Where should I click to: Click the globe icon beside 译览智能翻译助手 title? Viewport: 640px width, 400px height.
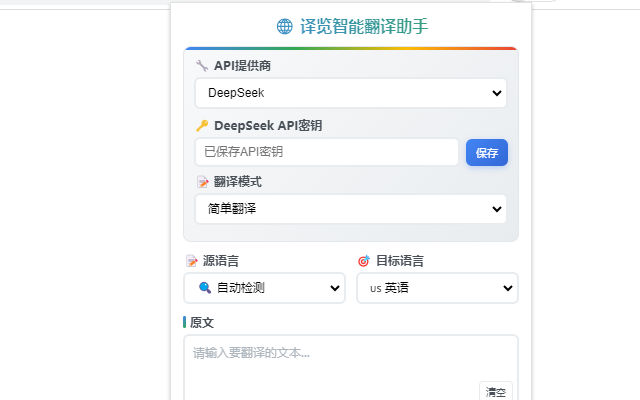coord(284,27)
